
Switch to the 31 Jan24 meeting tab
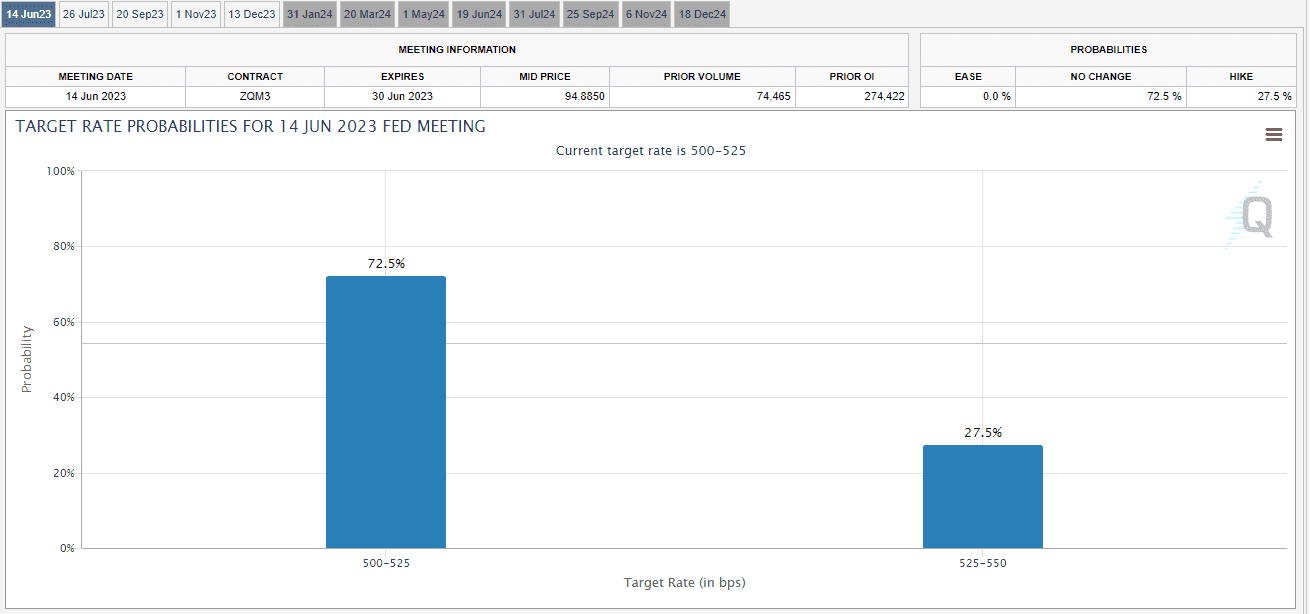click(x=309, y=14)
